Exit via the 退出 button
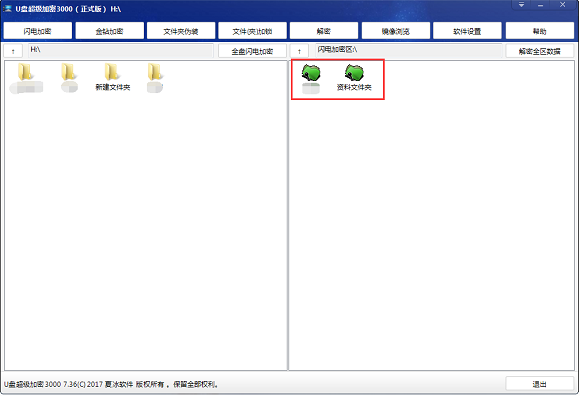Screen dimensions: 580x396 (540, 384)
